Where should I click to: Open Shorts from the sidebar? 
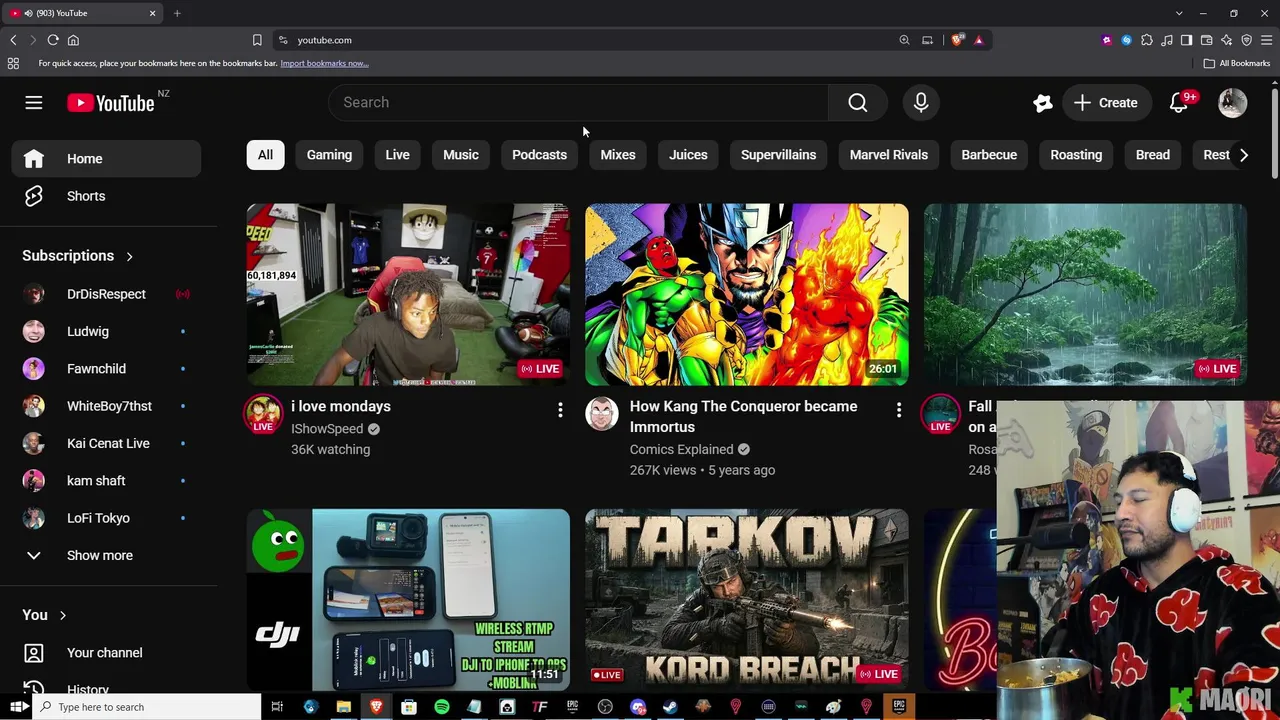click(107, 196)
